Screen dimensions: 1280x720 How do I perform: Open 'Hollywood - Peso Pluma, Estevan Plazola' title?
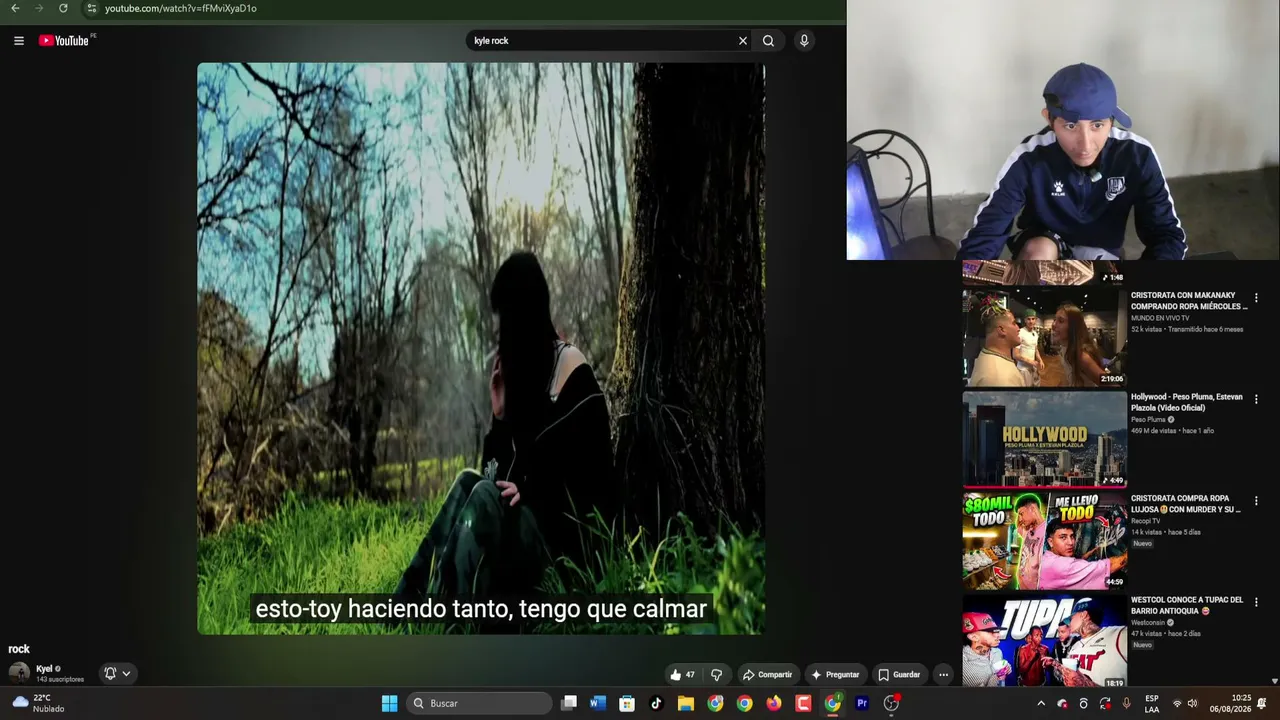point(1187,402)
